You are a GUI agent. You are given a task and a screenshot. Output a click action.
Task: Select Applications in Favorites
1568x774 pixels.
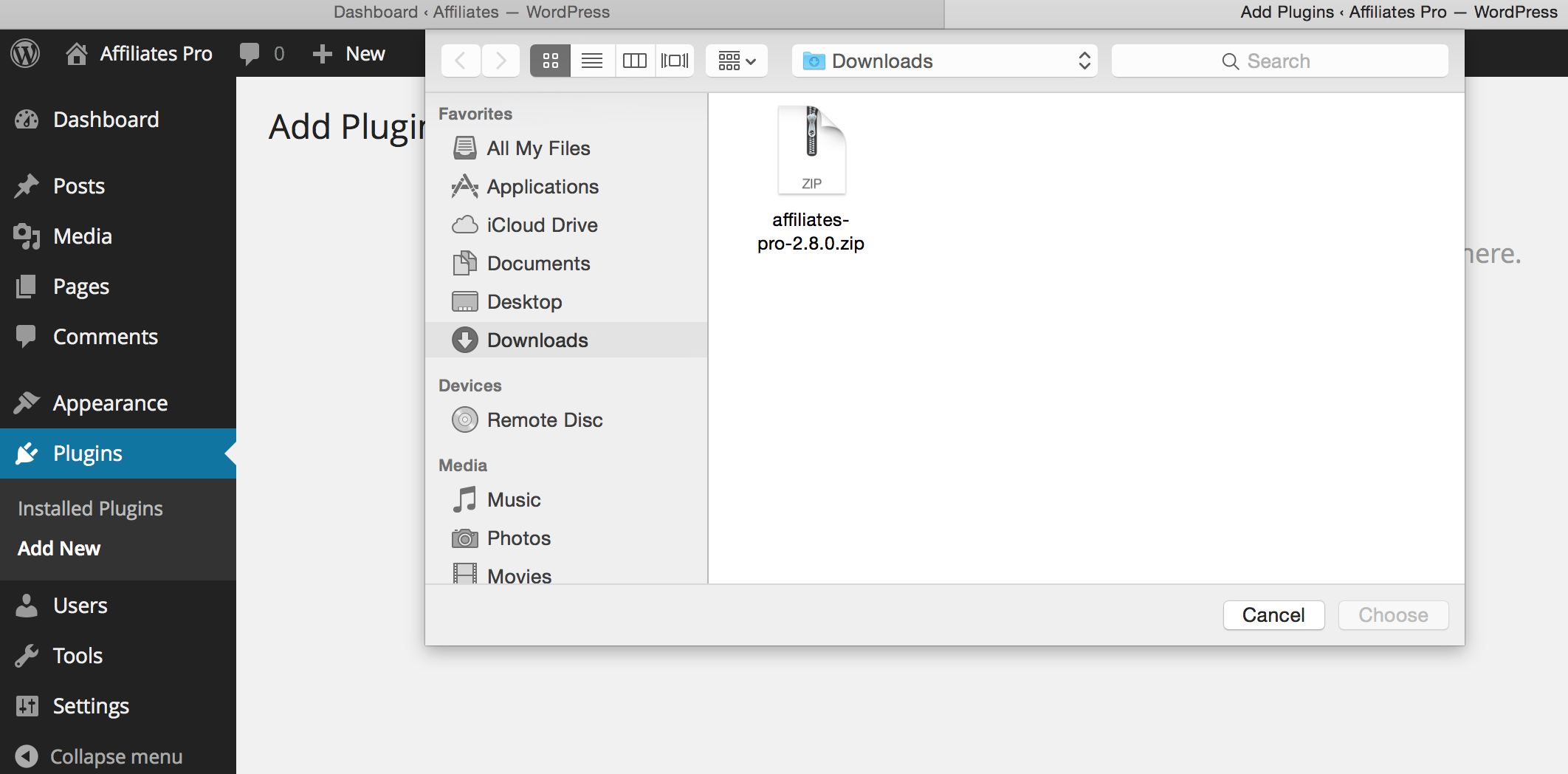pyautogui.click(x=566, y=187)
